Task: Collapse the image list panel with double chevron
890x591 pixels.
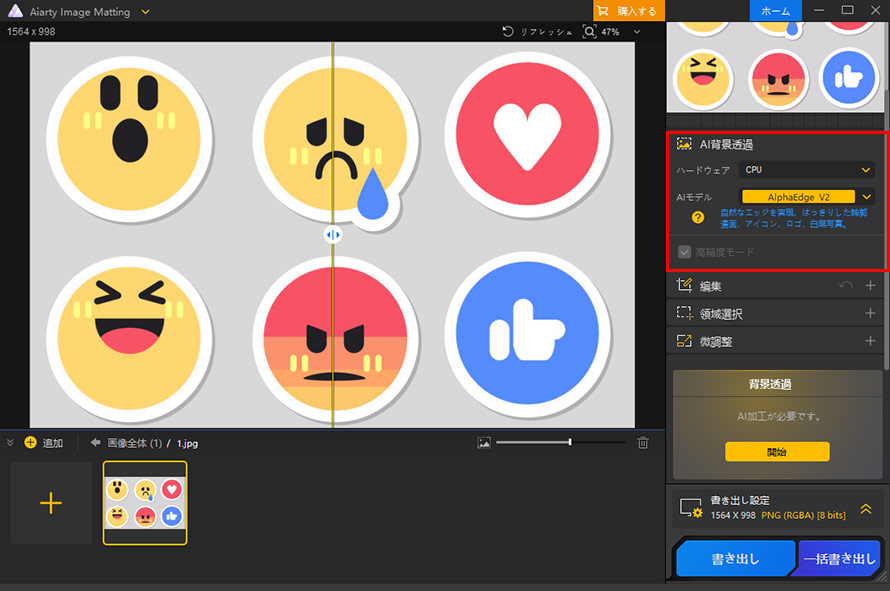Action: (10, 442)
